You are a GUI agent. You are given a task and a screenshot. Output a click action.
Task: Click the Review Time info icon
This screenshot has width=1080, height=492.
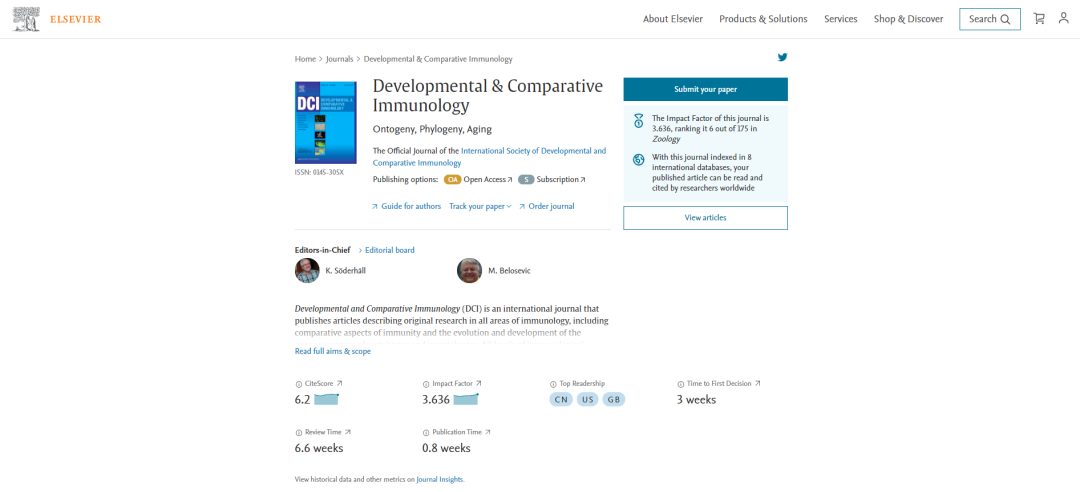click(298, 432)
